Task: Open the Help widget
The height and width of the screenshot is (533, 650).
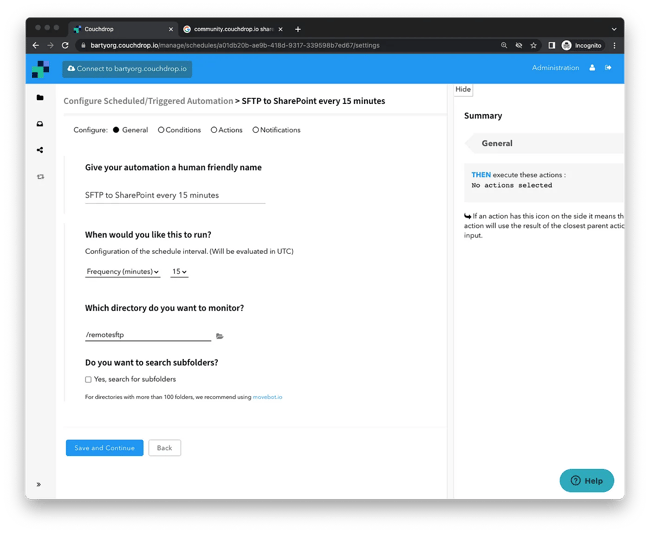Action: pyautogui.click(x=587, y=480)
